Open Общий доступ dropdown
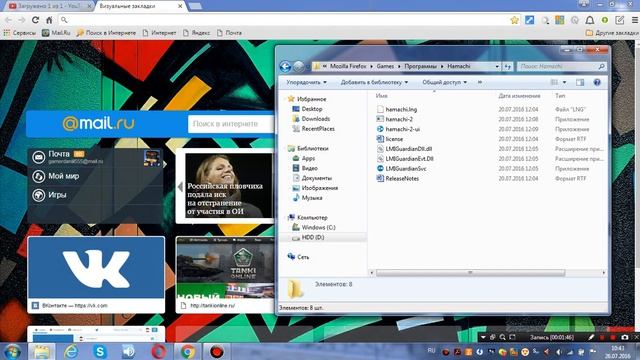This screenshot has height=360, width=640. 444,82
